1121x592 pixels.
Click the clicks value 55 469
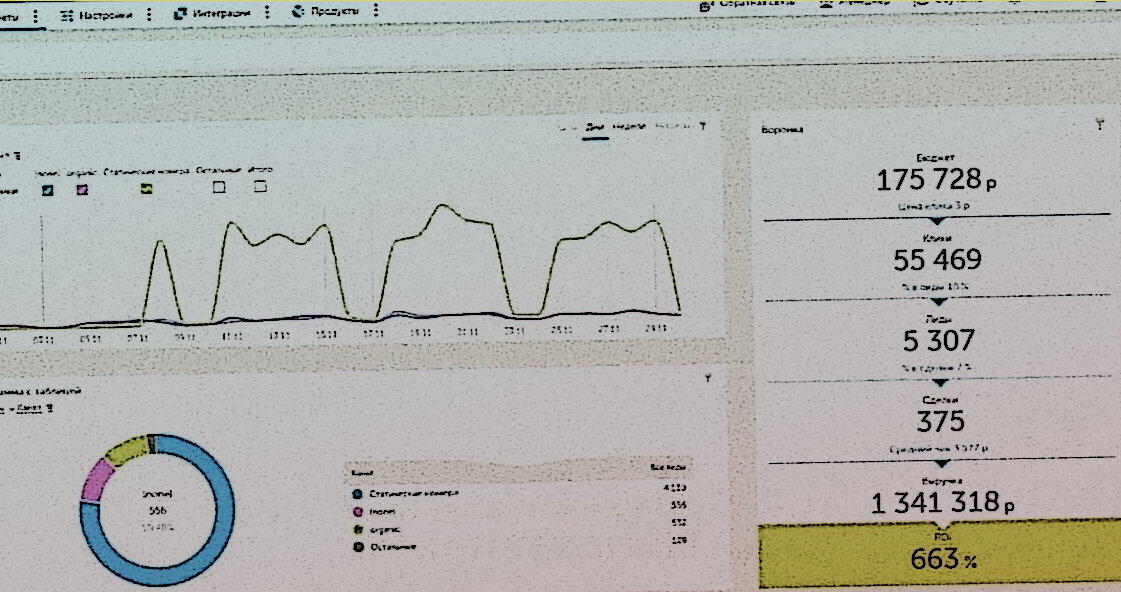coord(937,260)
